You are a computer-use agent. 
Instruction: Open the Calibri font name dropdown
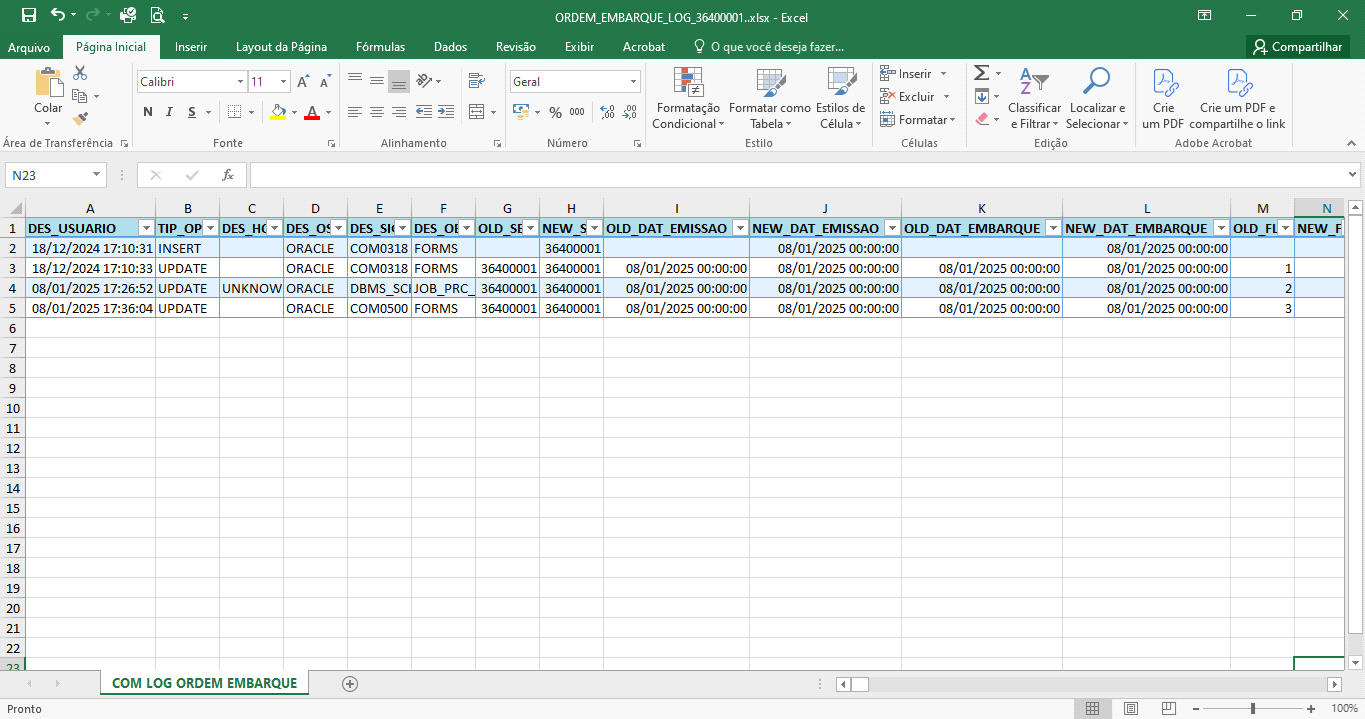point(240,82)
